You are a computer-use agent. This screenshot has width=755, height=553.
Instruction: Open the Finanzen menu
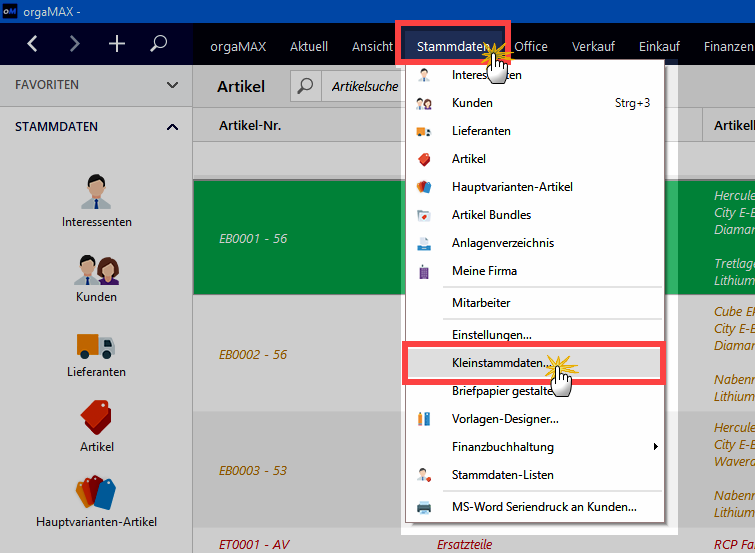pos(729,47)
